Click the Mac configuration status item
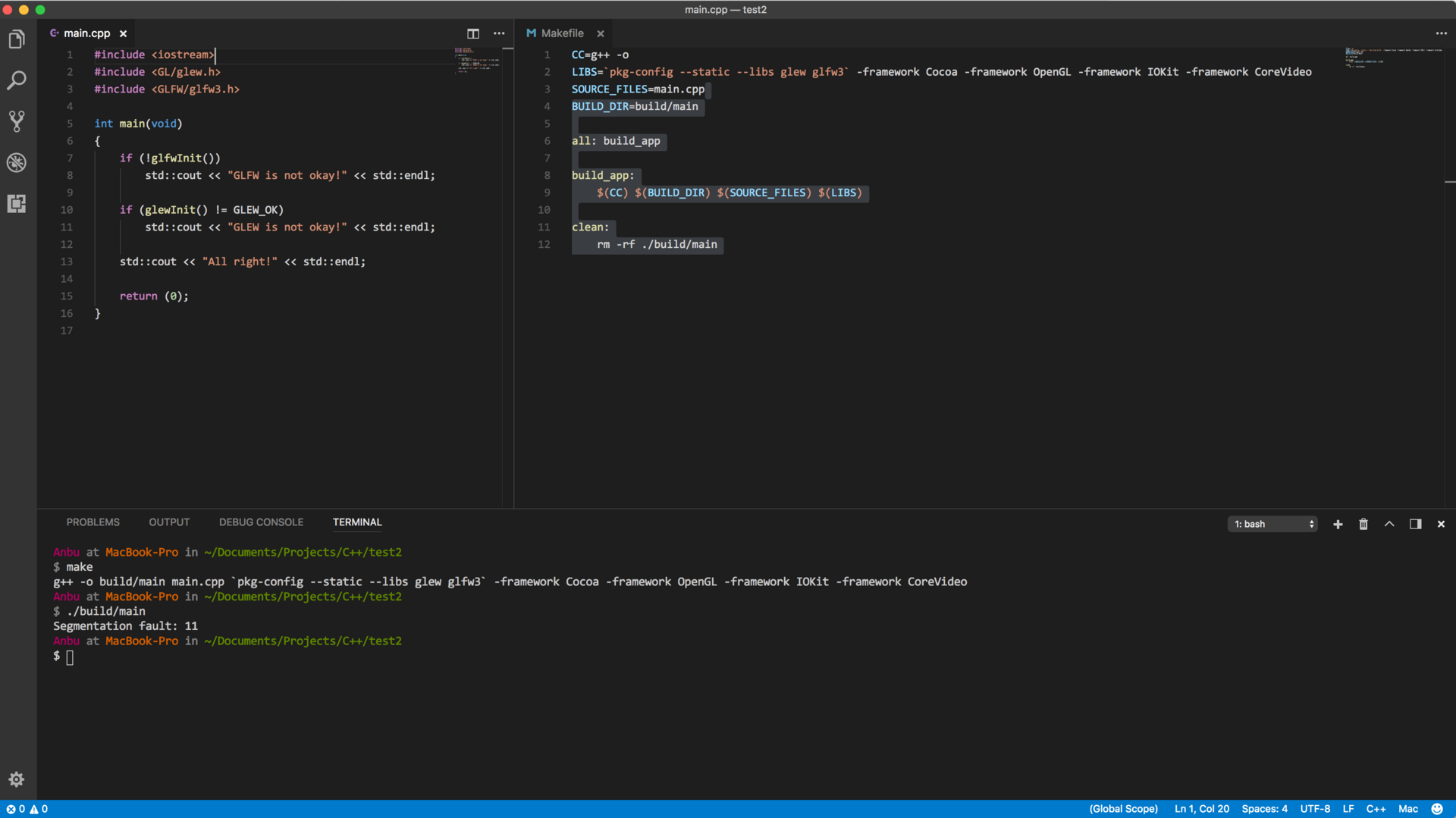1456x818 pixels. (x=1407, y=809)
